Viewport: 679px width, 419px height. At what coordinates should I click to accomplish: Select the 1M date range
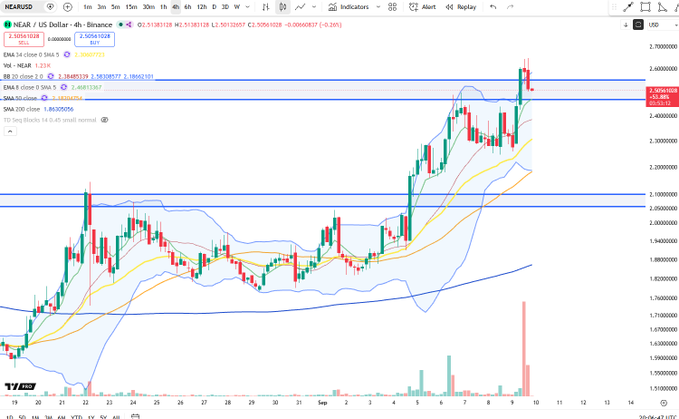[x=36, y=417]
